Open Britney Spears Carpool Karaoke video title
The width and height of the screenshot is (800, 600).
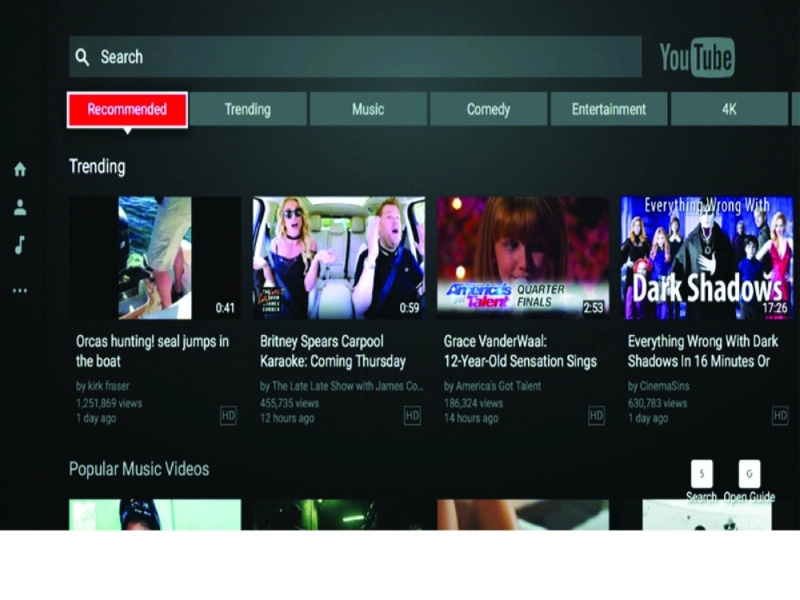[x=333, y=351]
